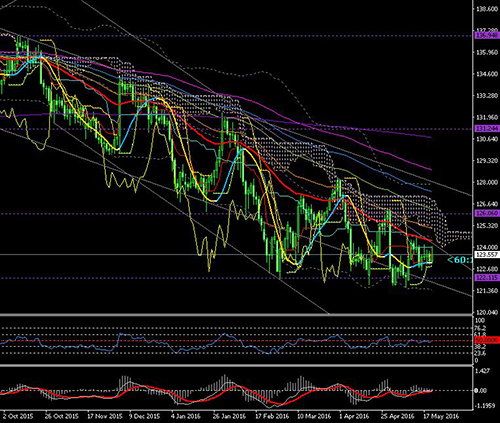Click the 4 Jan 2016 date label
500x423 pixels.
(x=187, y=416)
